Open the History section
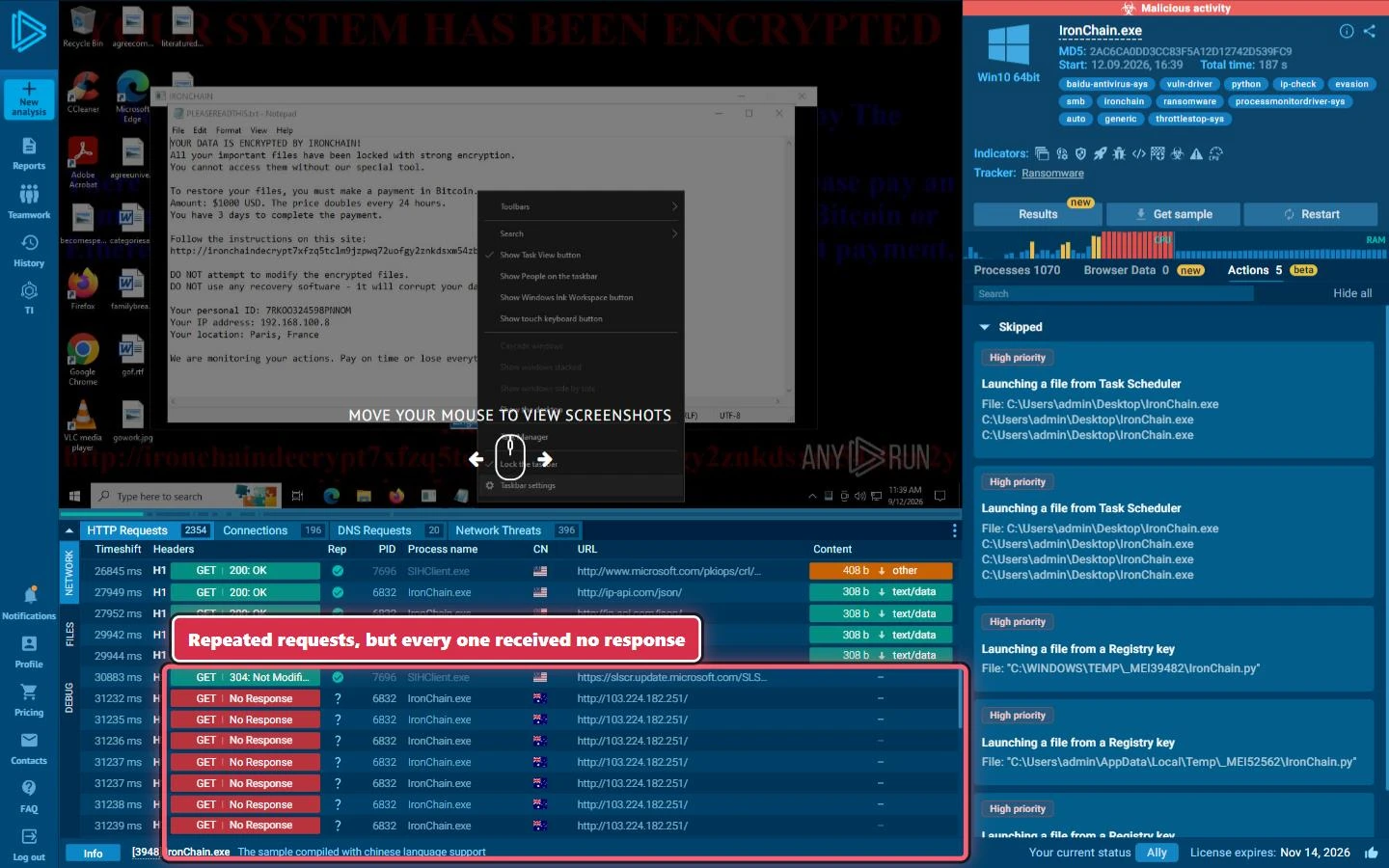 click(x=29, y=251)
